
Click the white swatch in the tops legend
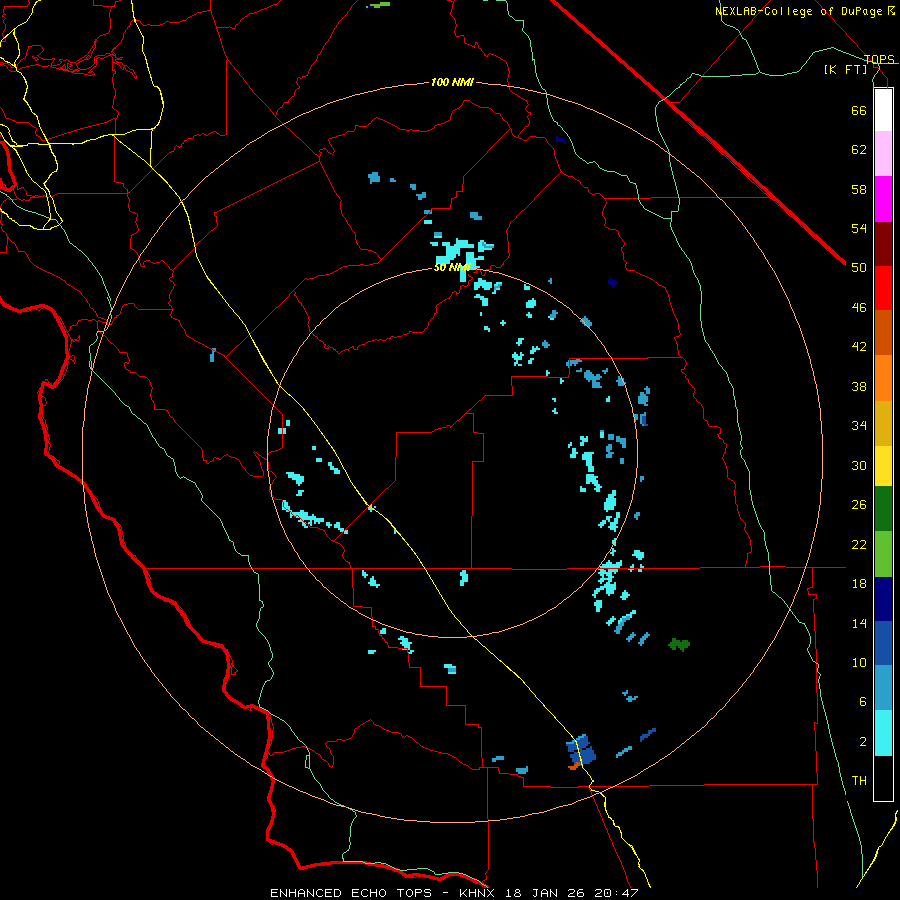(x=883, y=110)
